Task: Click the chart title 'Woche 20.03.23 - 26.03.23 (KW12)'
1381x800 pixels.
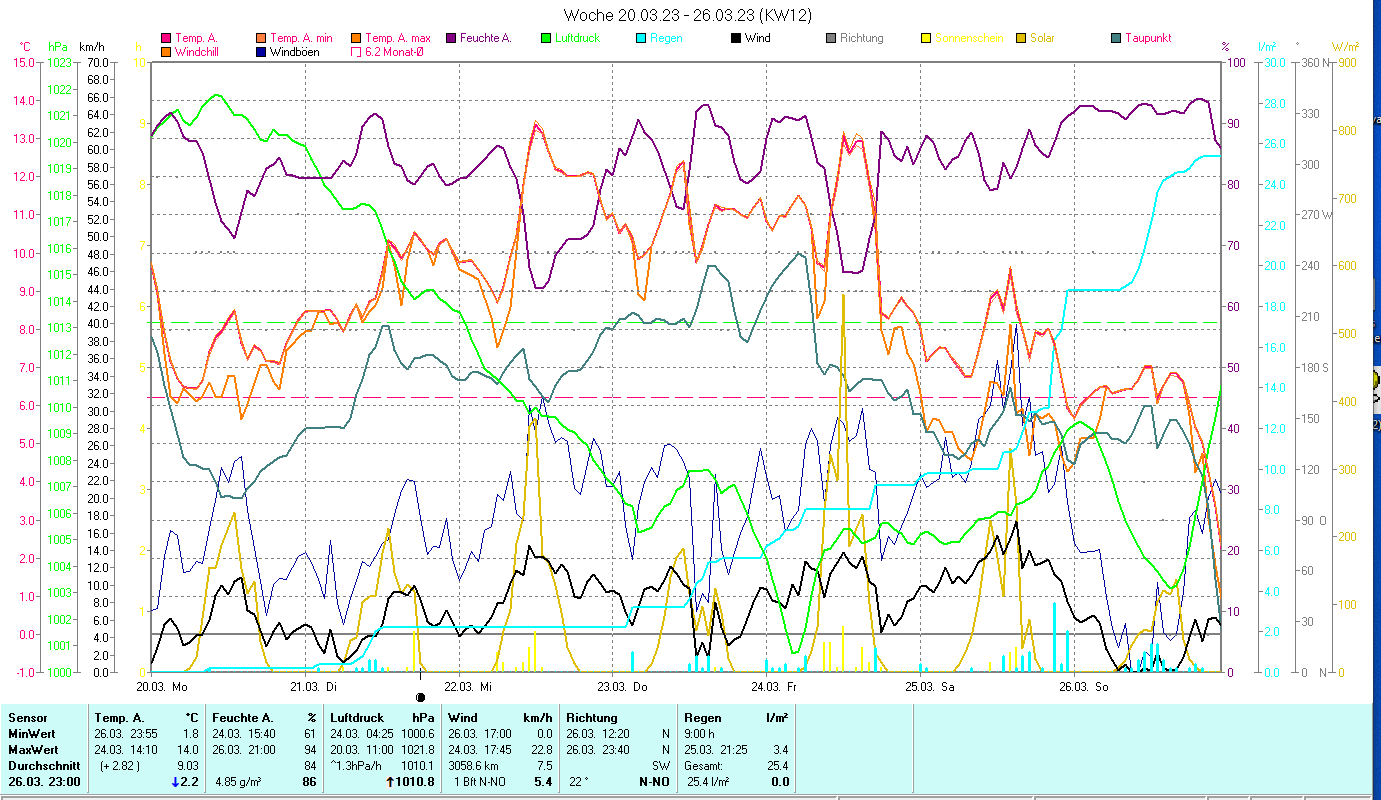Action: (x=688, y=15)
